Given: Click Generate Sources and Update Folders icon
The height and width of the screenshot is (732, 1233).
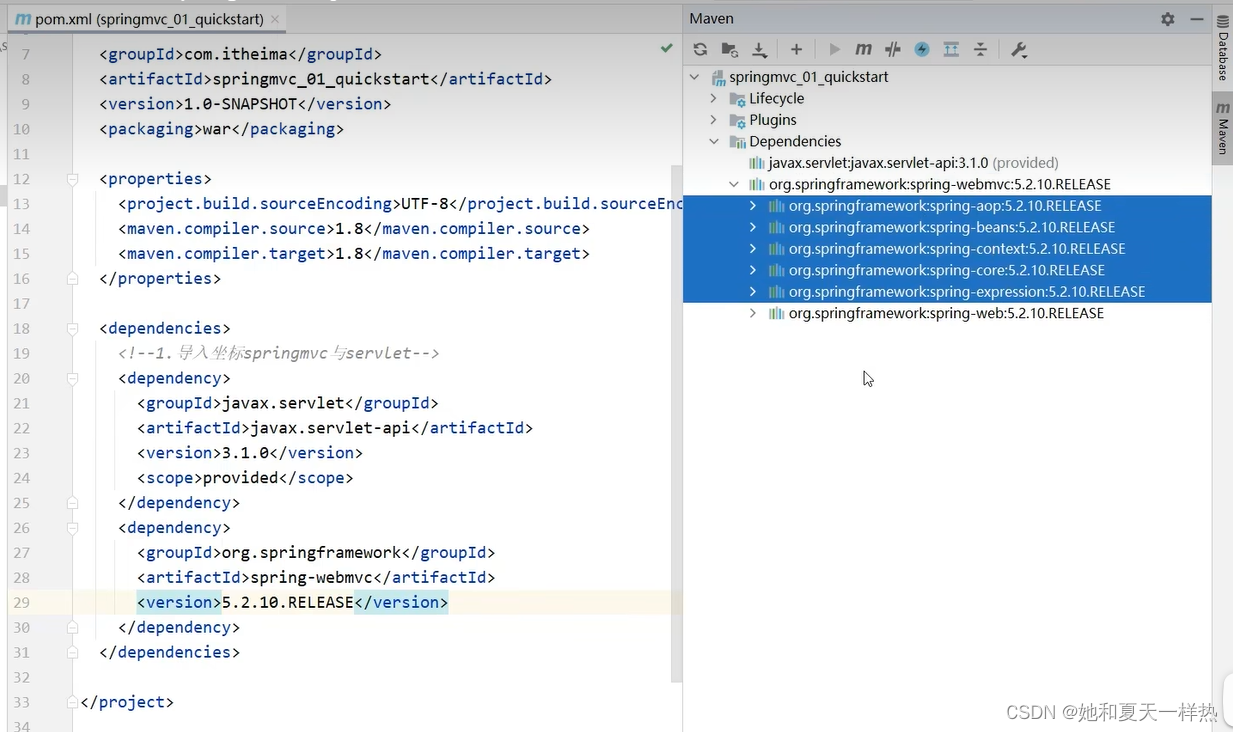Looking at the screenshot, I should (730, 49).
